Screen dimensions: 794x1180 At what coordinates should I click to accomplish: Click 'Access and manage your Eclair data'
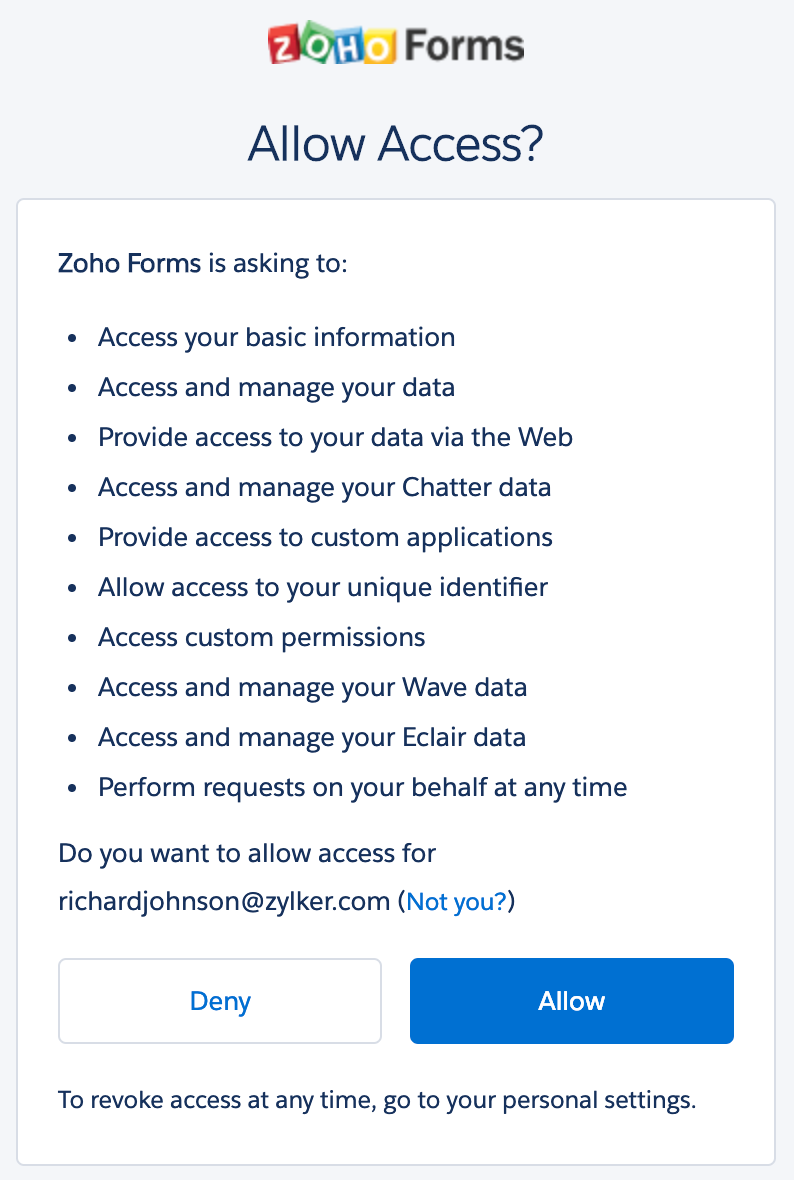(311, 737)
